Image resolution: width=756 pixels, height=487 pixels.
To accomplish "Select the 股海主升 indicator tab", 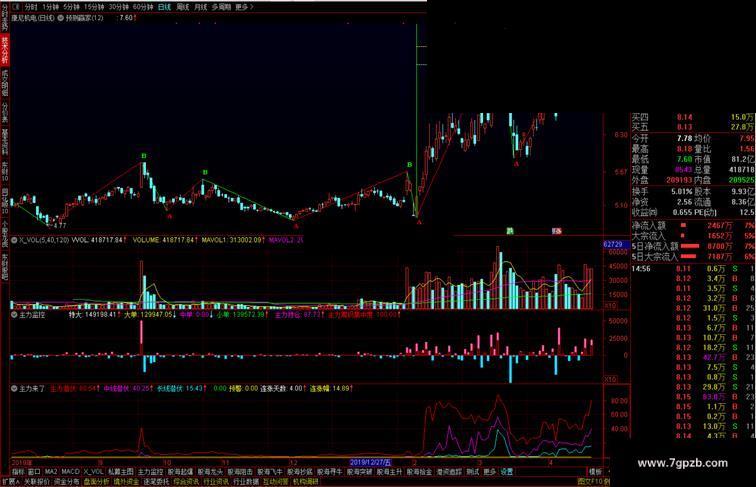I will pyautogui.click(x=390, y=472).
